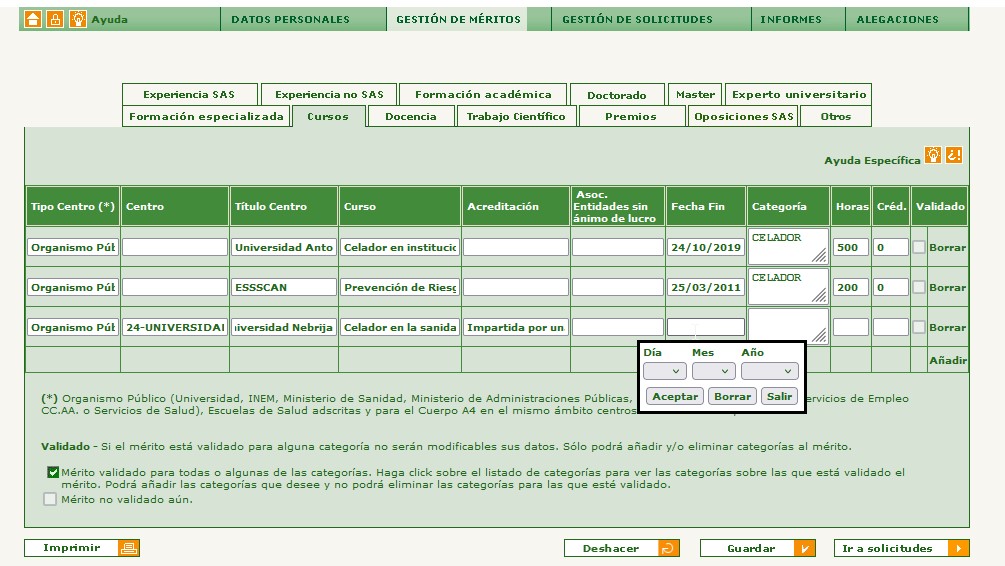This screenshot has height=566, width=1005.
Task: Open the Ayuda lightbulb icon
Action: [78, 19]
